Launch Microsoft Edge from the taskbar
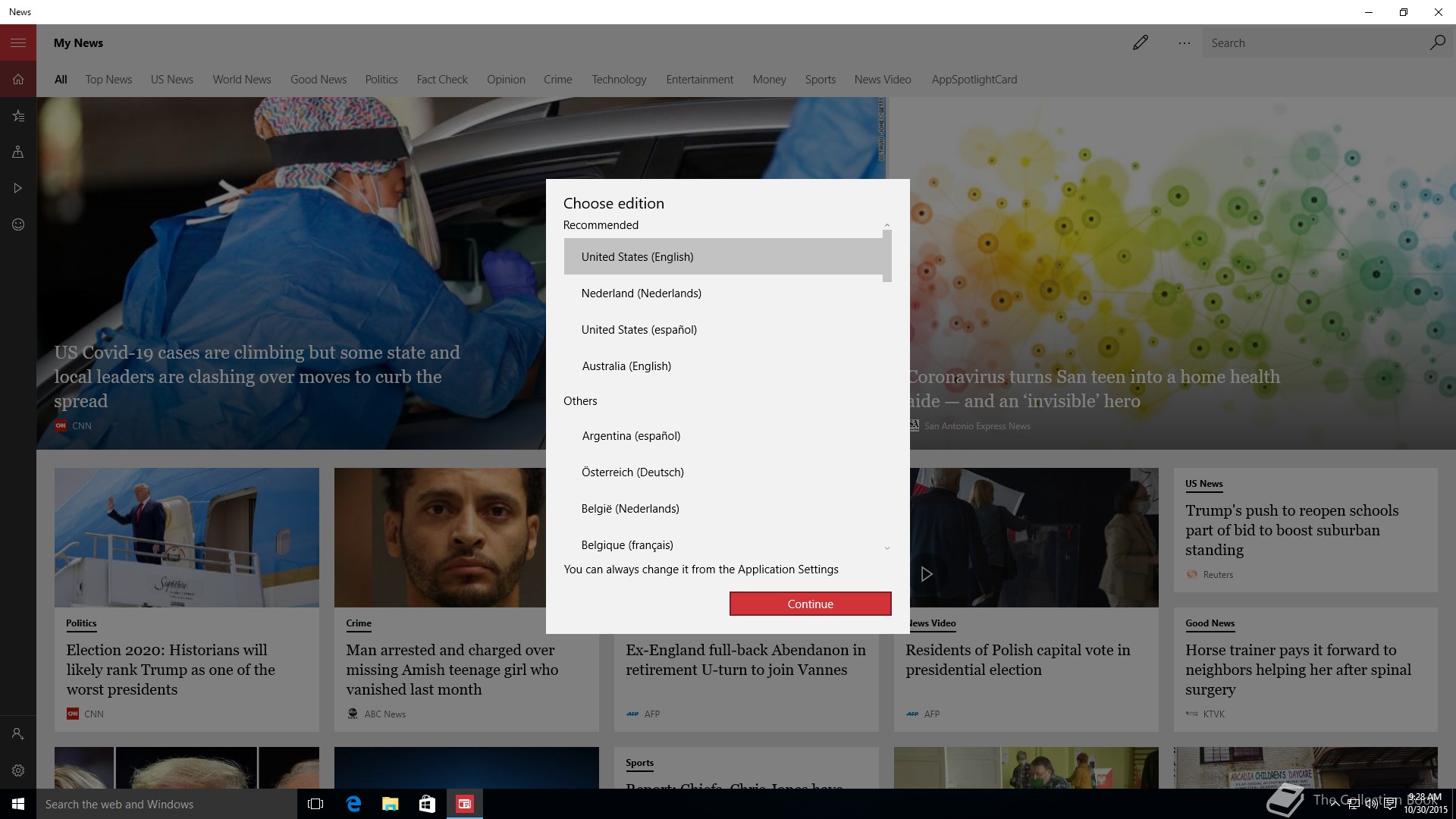1456x819 pixels. coord(353,804)
